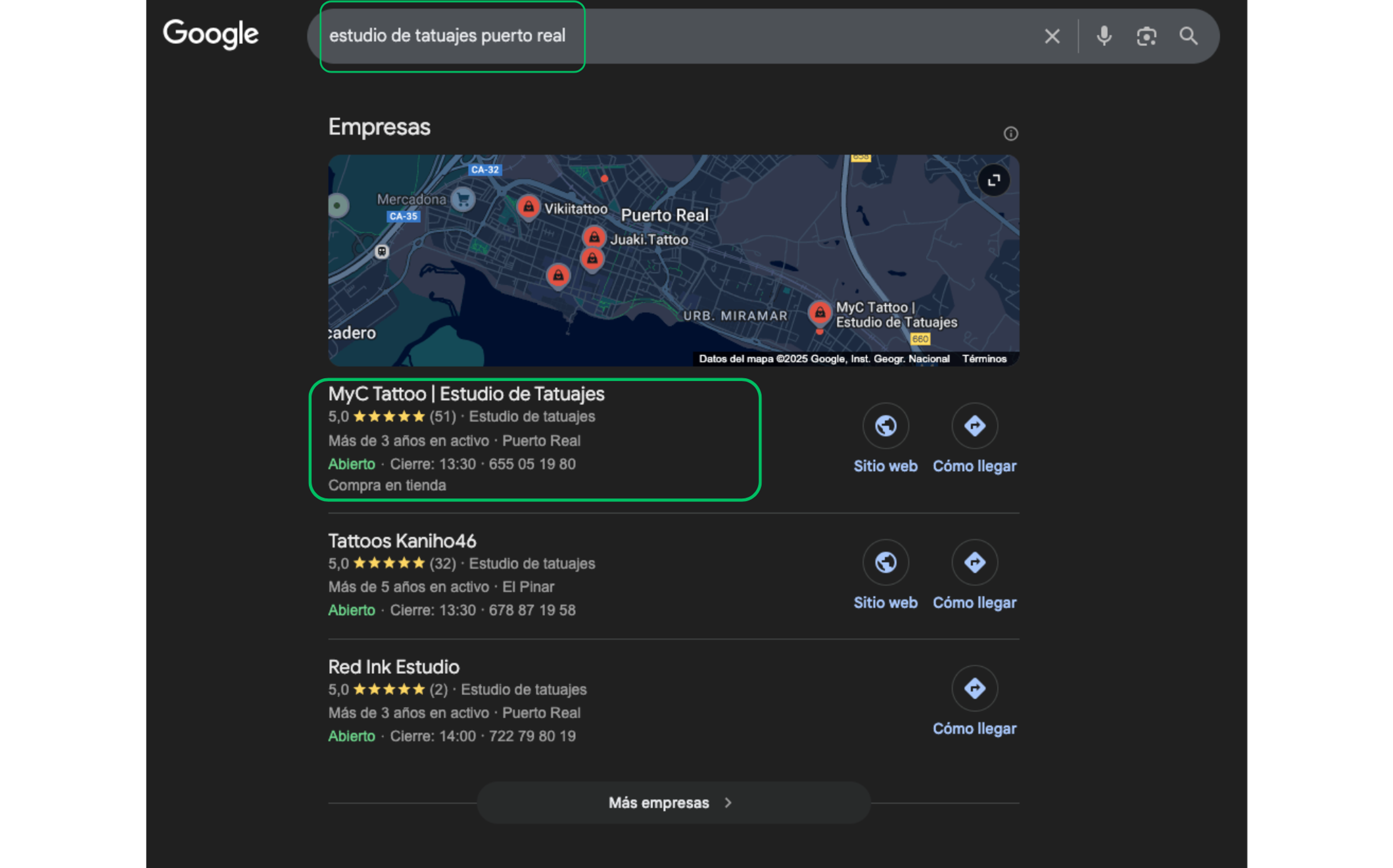Click the CA-32 road badge on map
This screenshot has height=868, width=1393.
coord(485,170)
